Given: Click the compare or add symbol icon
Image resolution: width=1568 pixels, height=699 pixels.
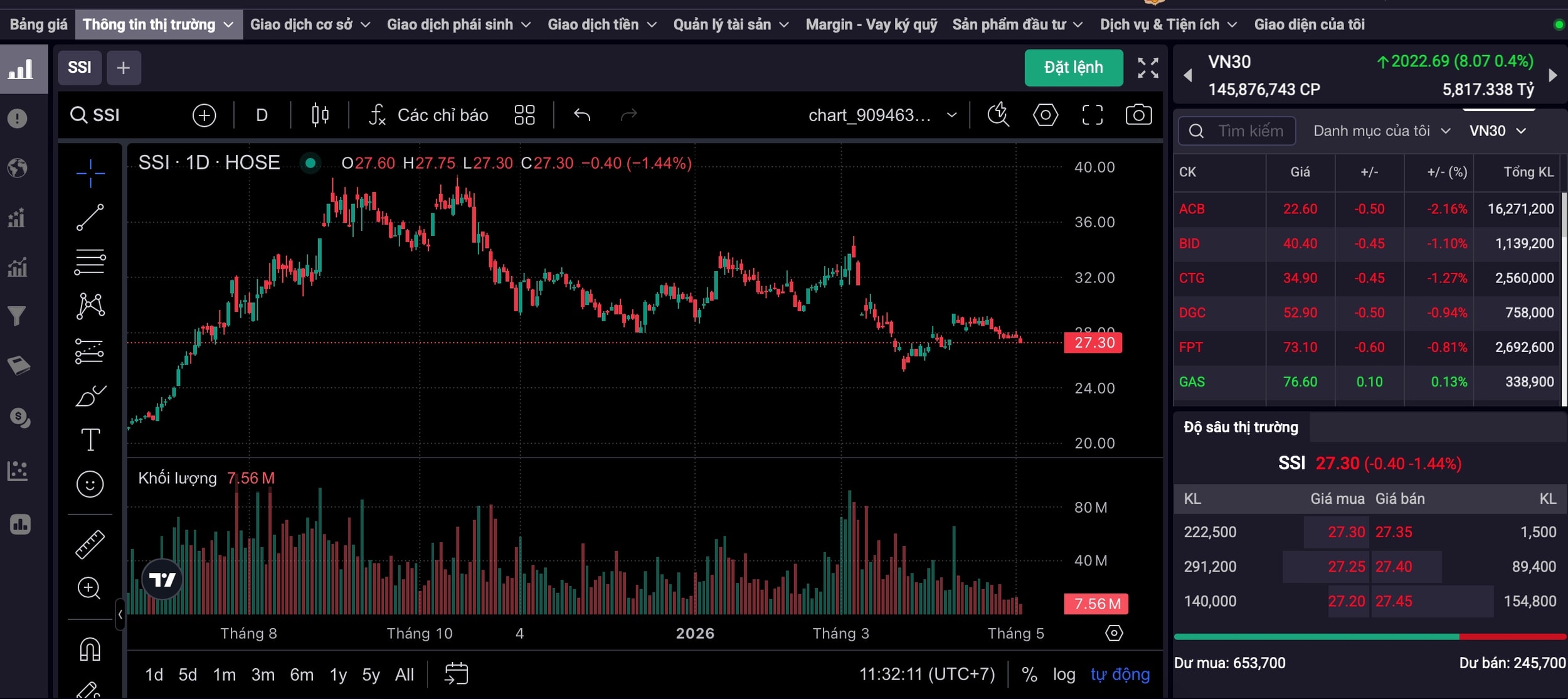Looking at the screenshot, I should (204, 115).
